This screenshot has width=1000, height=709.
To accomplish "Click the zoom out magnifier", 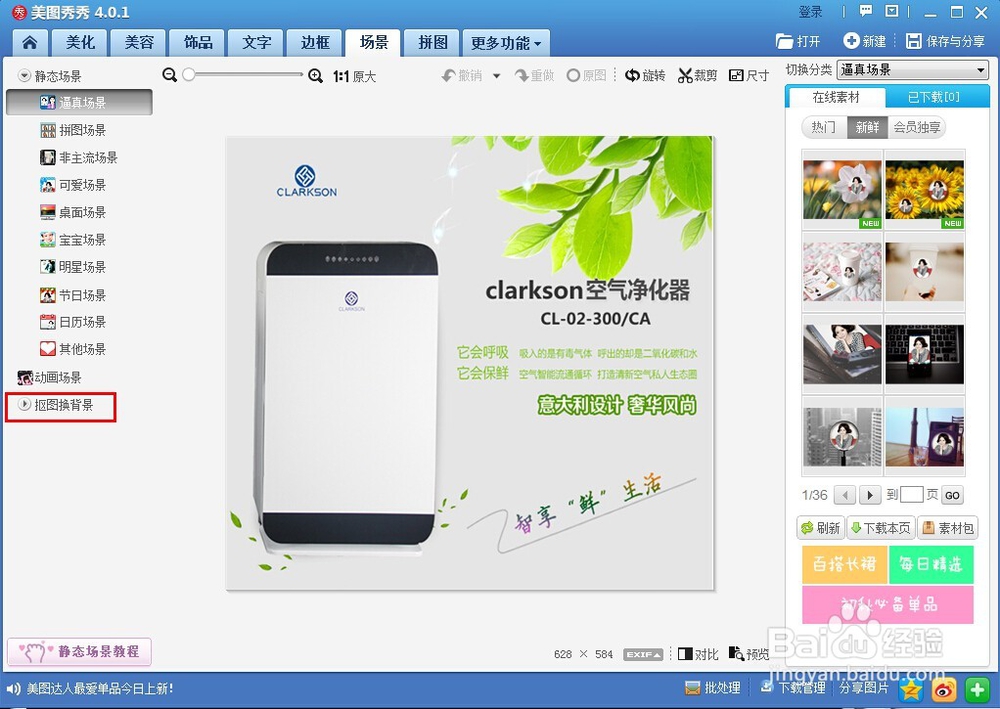I will coord(169,75).
